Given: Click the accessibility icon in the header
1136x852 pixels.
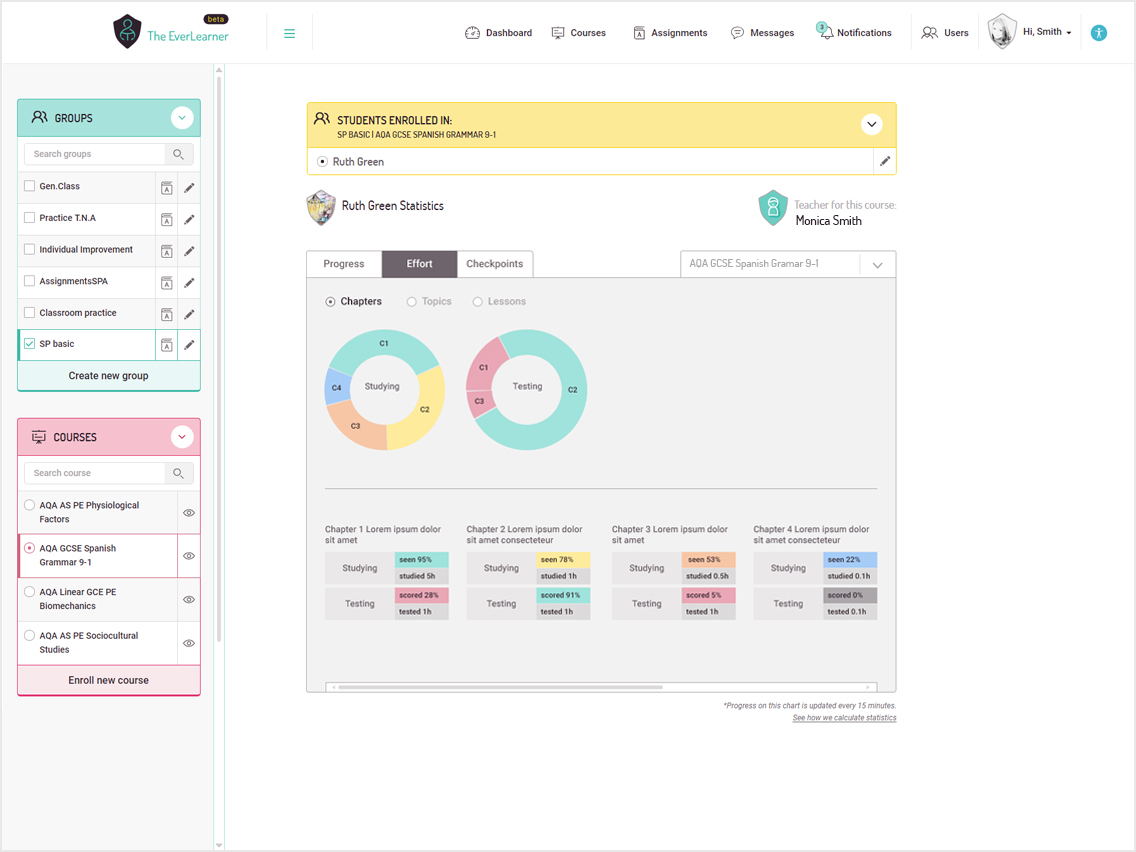Looking at the screenshot, I should [1099, 33].
